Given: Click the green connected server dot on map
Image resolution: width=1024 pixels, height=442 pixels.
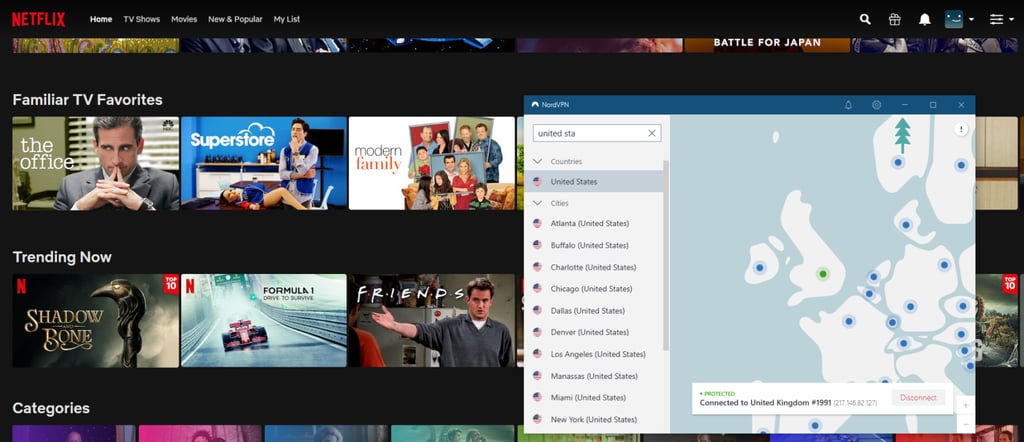Looking at the screenshot, I should (823, 274).
